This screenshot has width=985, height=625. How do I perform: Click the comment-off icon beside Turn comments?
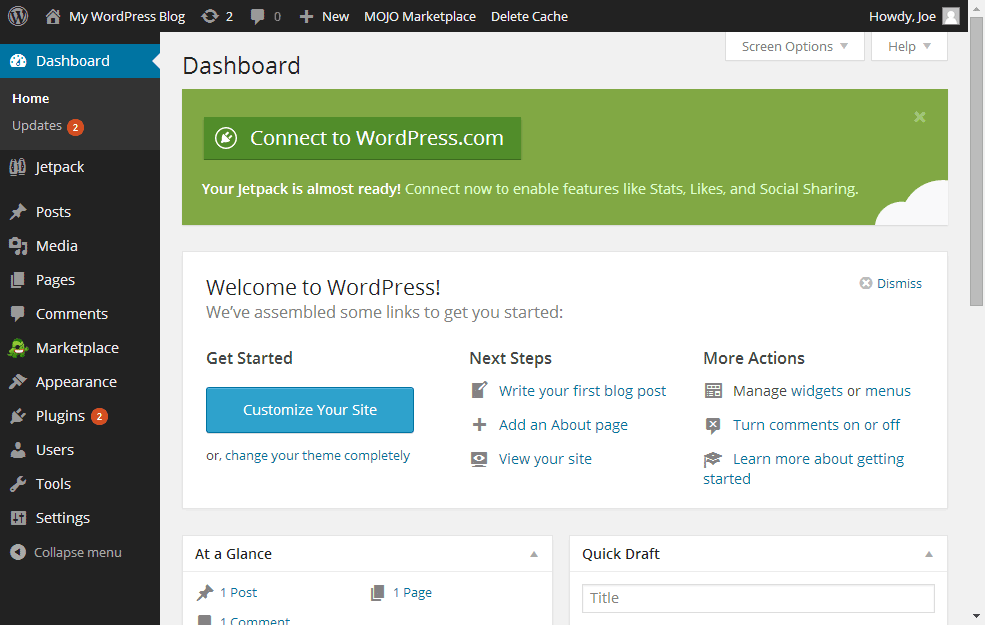point(713,425)
